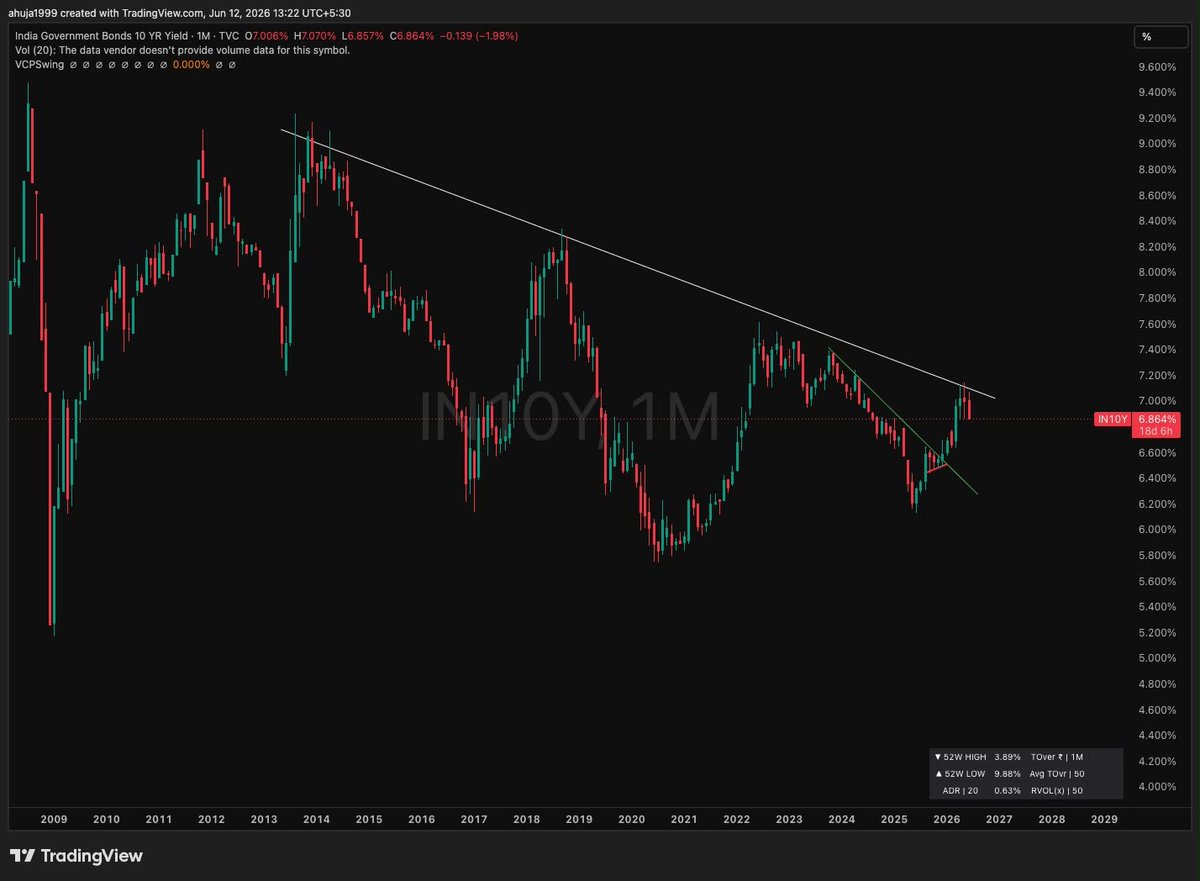Click the Avg TOvr | 50 table cell

(1057, 774)
